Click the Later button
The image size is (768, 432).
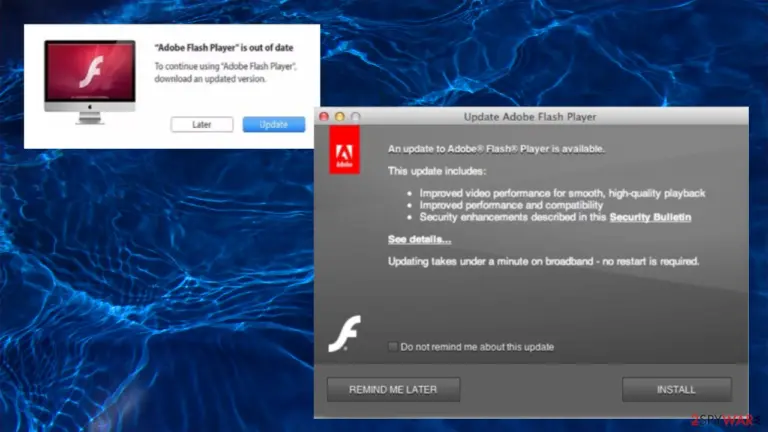(202, 124)
